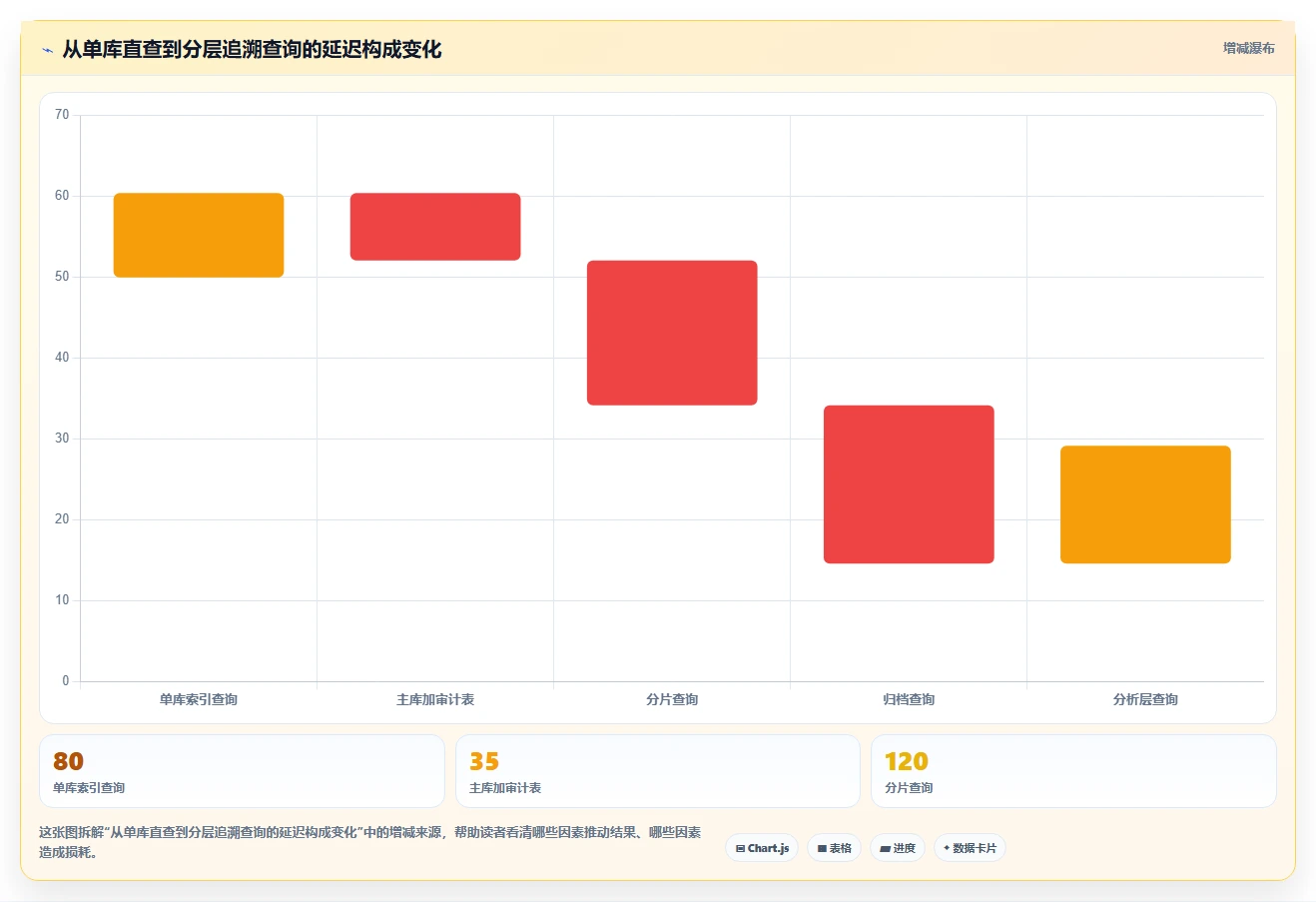This screenshot has width=1316, height=902.
Task: Click y-axis value 60
Action: point(62,196)
